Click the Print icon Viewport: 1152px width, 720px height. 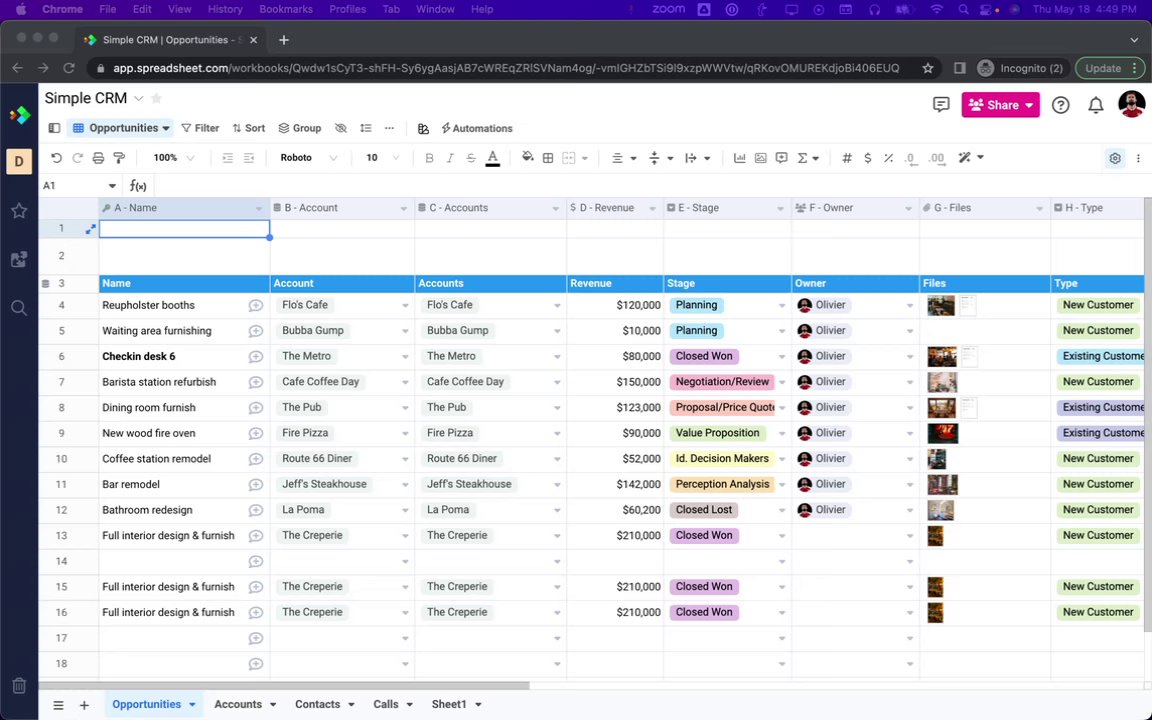click(x=98, y=158)
